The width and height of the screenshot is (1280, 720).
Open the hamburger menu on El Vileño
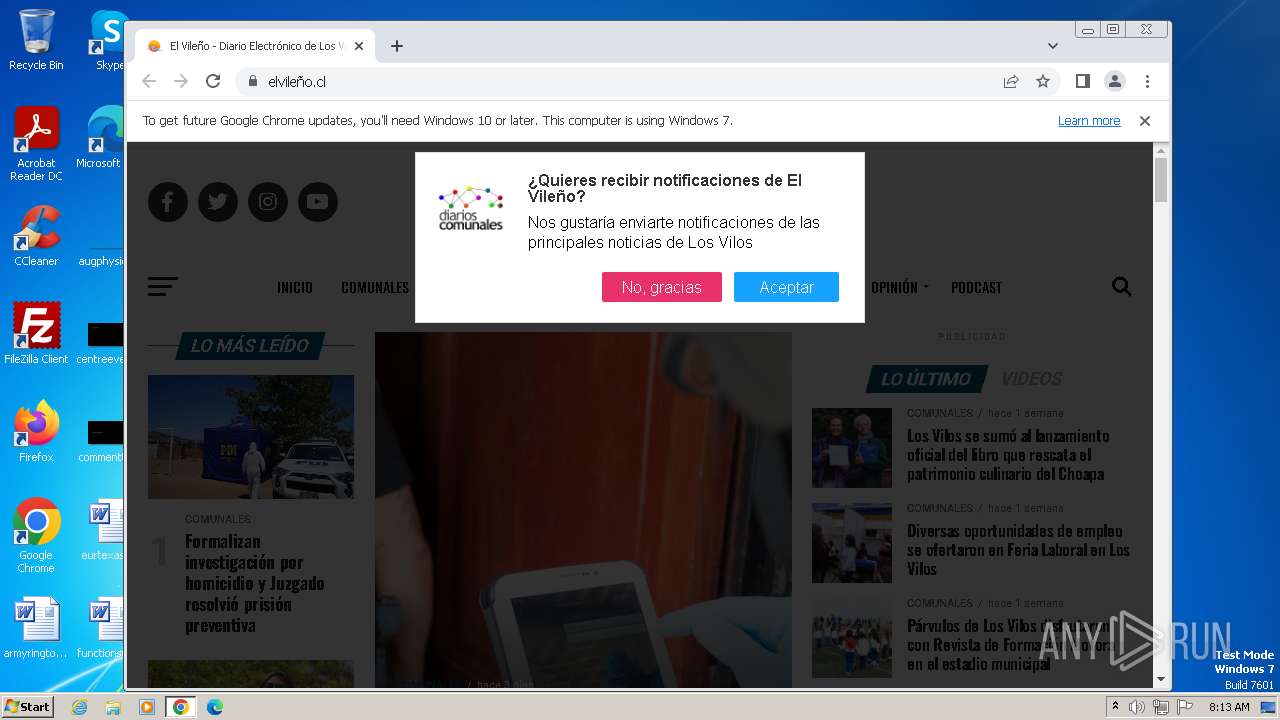(x=163, y=287)
